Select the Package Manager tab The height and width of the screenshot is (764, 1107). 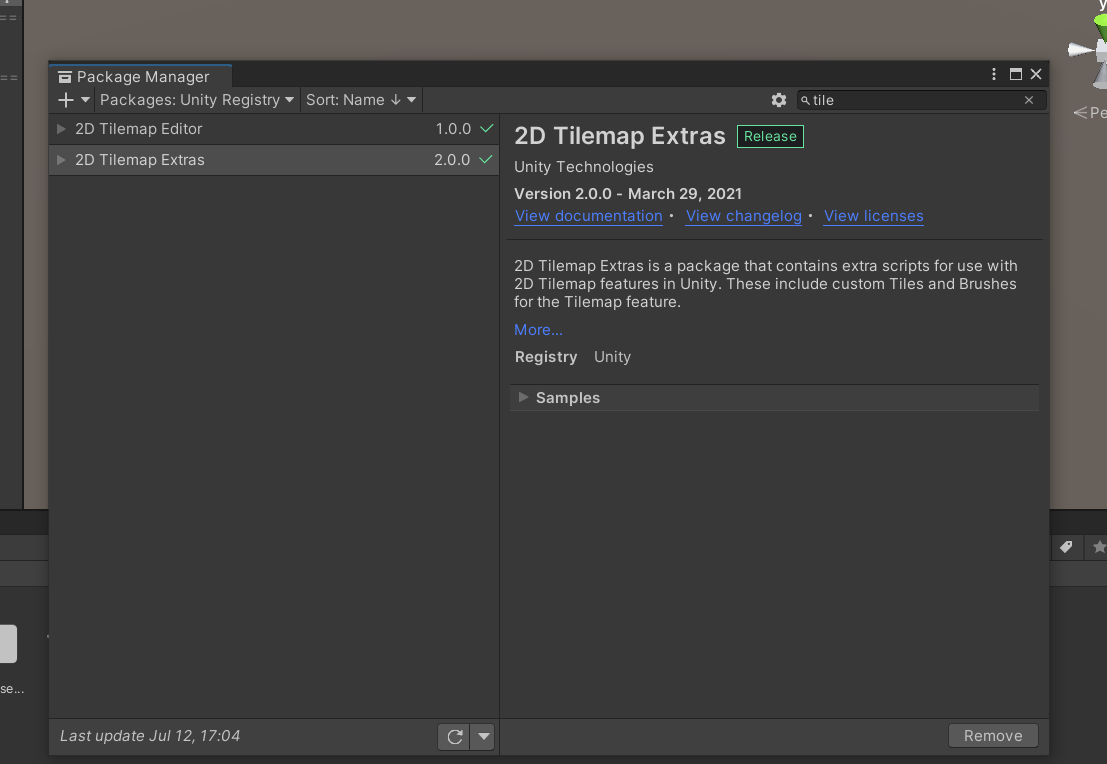(x=140, y=76)
